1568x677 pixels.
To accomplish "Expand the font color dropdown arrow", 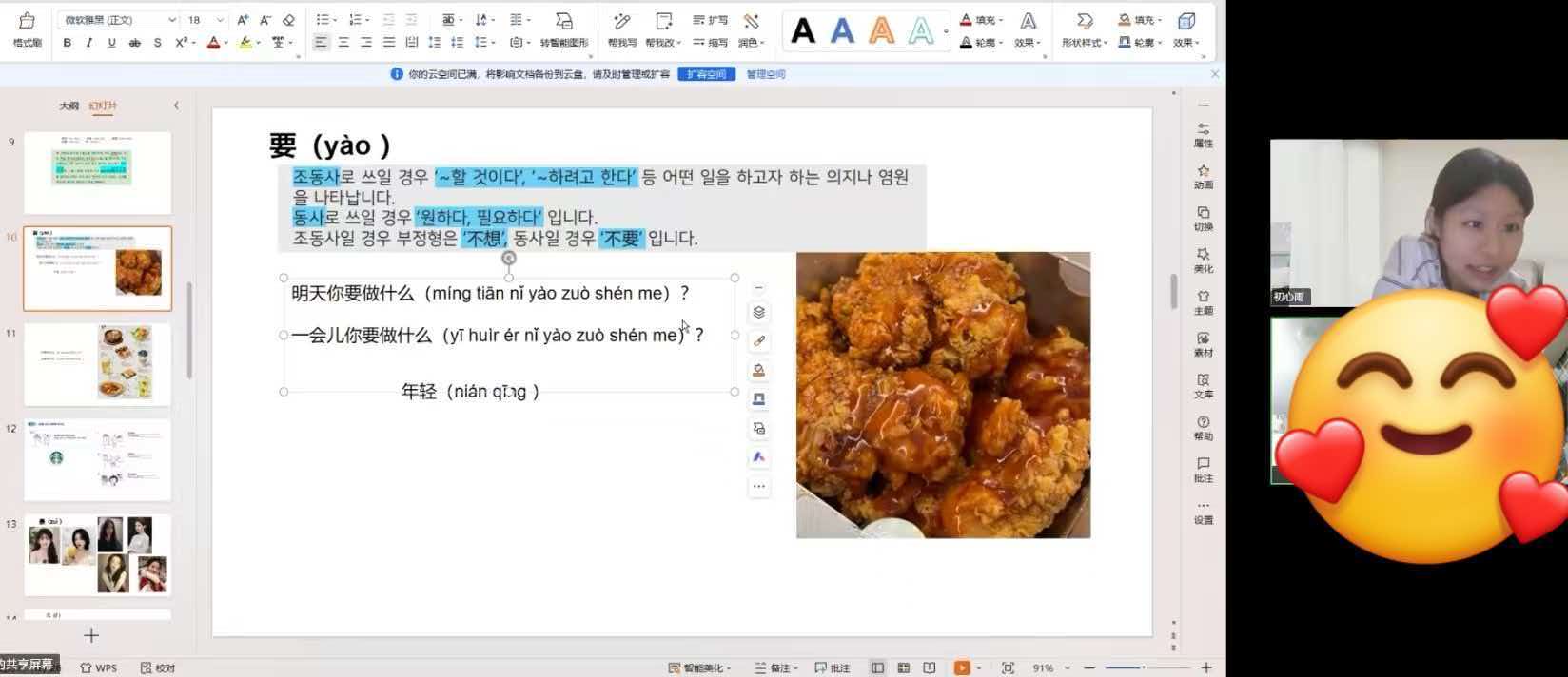I will pyautogui.click(x=225, y=43).
